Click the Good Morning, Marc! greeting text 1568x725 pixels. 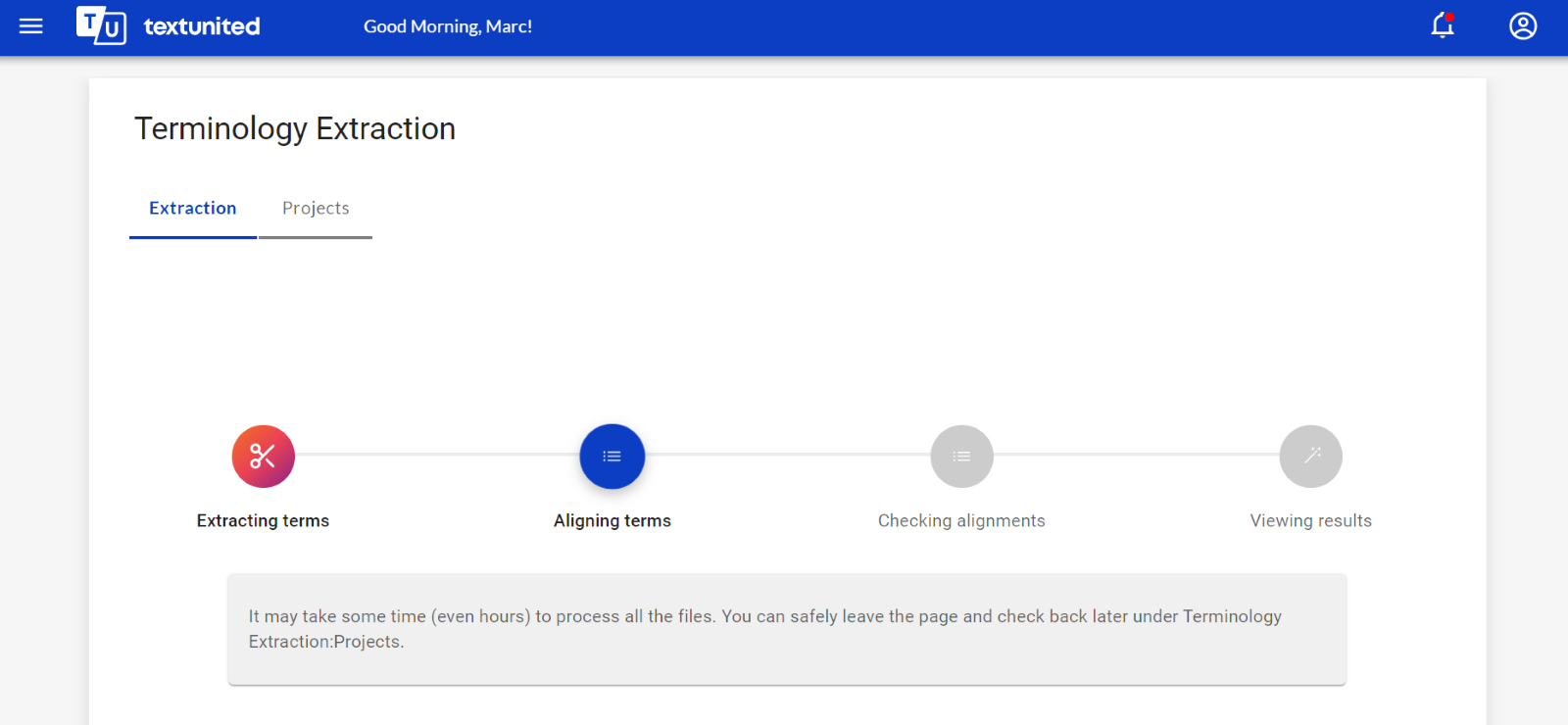click(x=448, y=26)
